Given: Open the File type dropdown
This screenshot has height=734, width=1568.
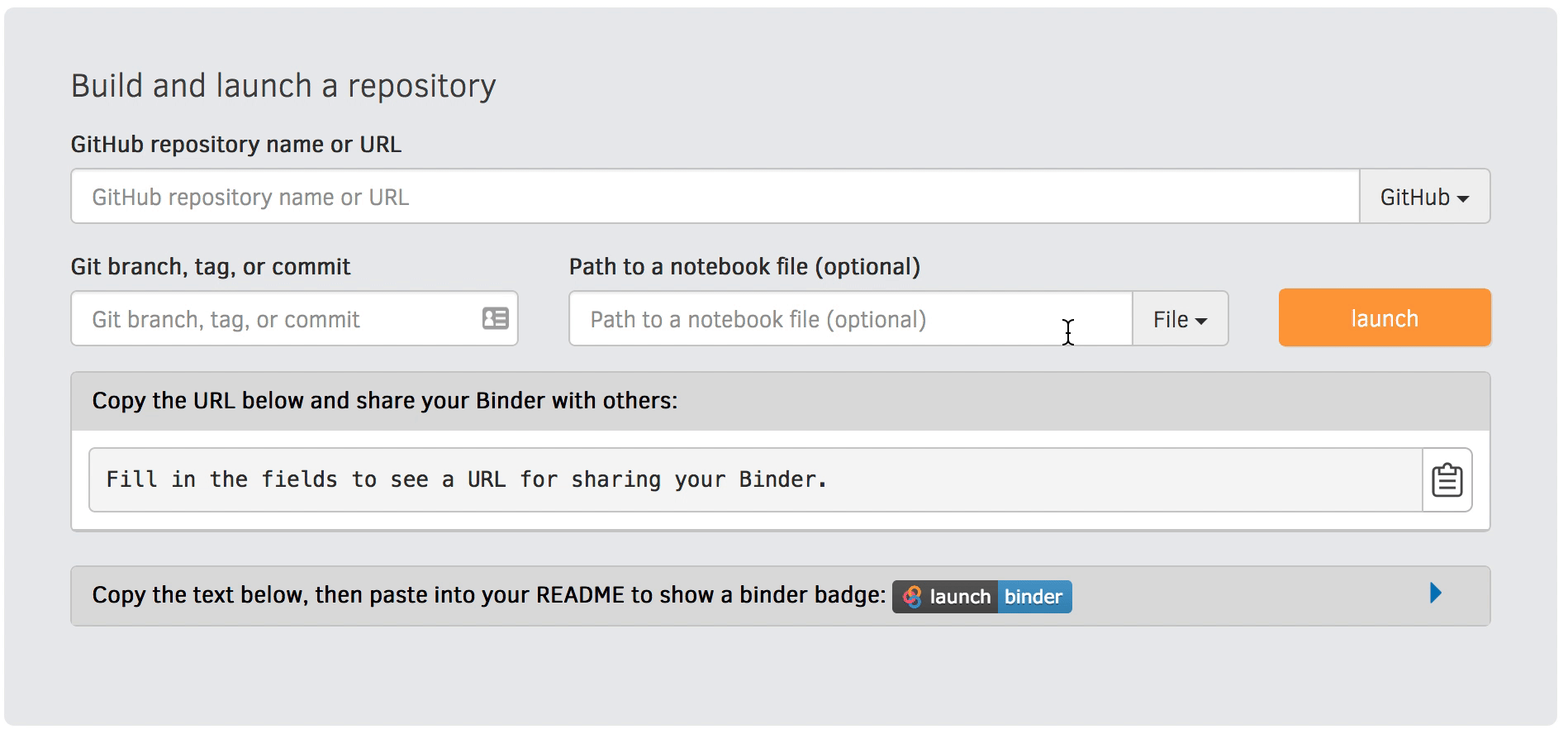Looking at the screenshot, I should coord(1180,319).
